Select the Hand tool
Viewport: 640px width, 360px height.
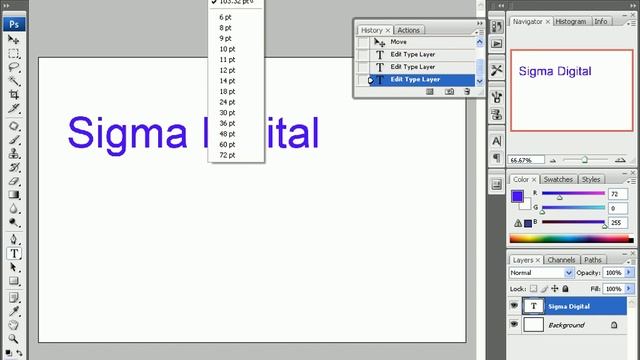13,325
